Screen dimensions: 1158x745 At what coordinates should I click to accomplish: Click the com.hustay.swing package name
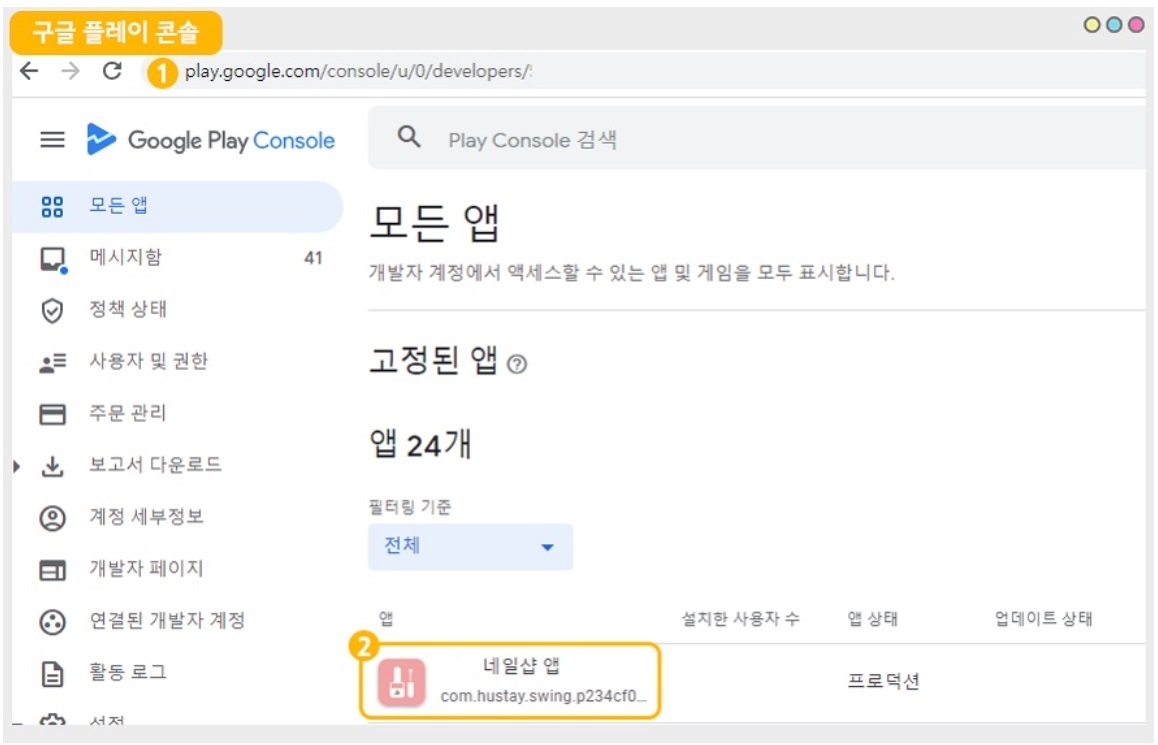(544, 696)
